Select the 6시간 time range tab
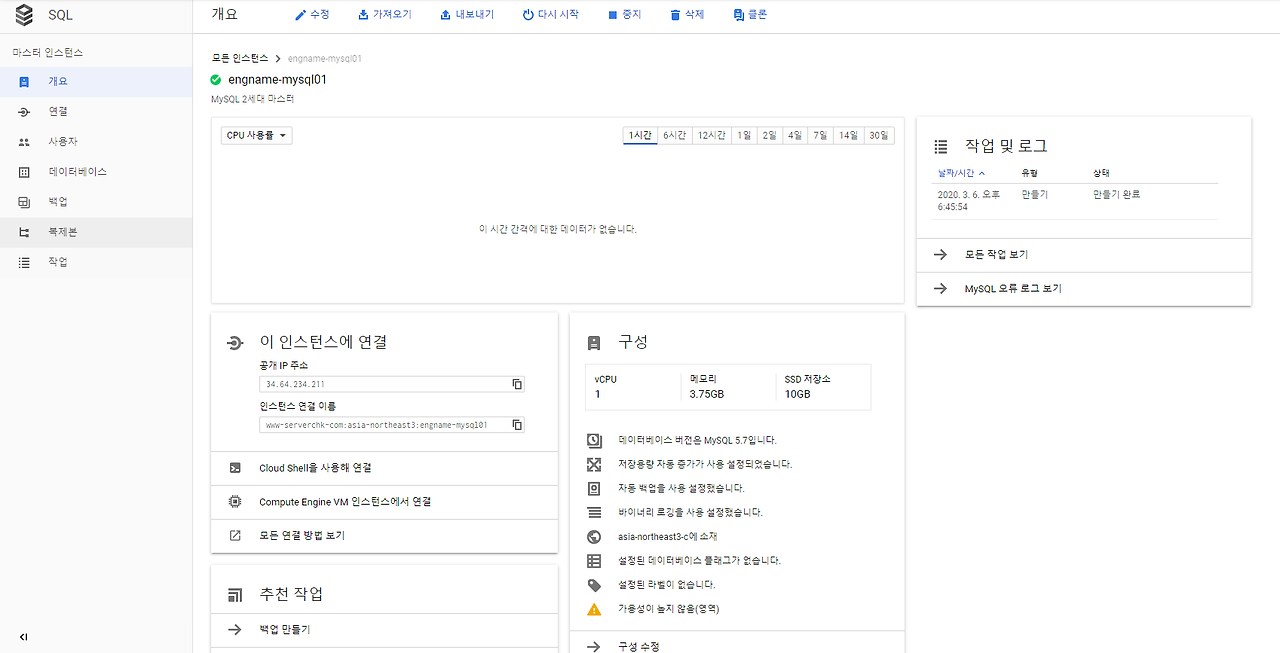Viewport: 1280px width, 653px height. [674, 135]
